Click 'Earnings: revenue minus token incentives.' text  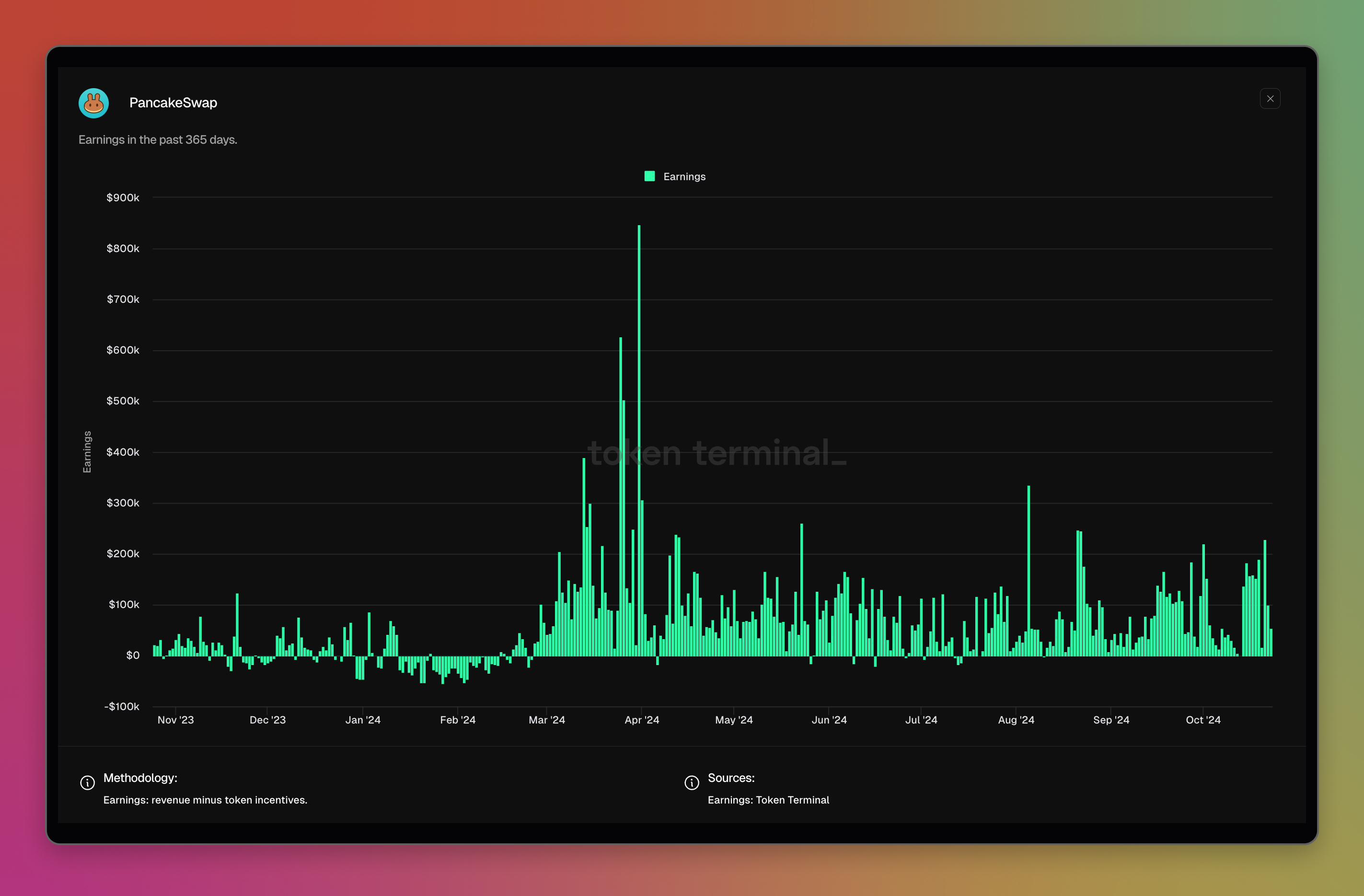coord(205,800)
